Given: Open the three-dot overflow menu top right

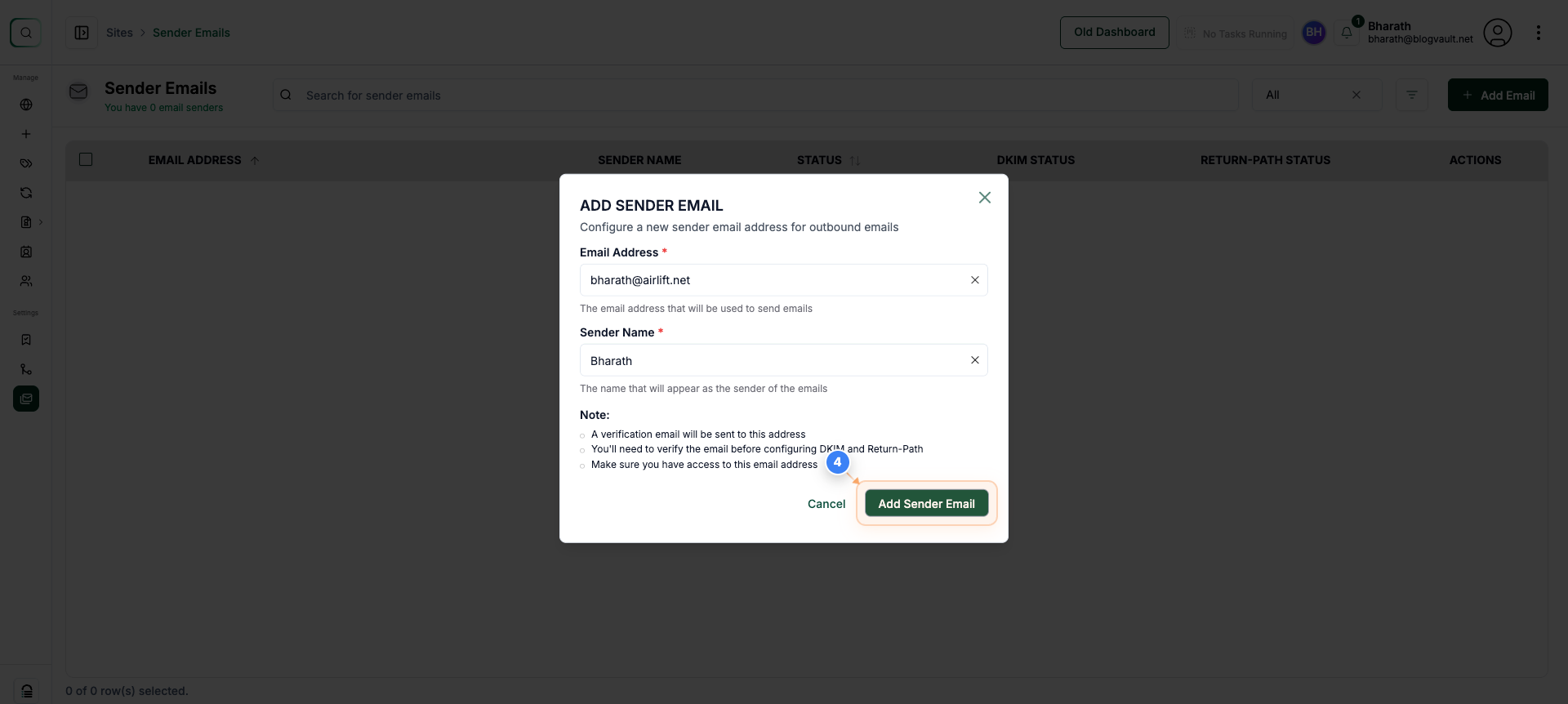Looking at the screenshot, I should [1539, 33].
